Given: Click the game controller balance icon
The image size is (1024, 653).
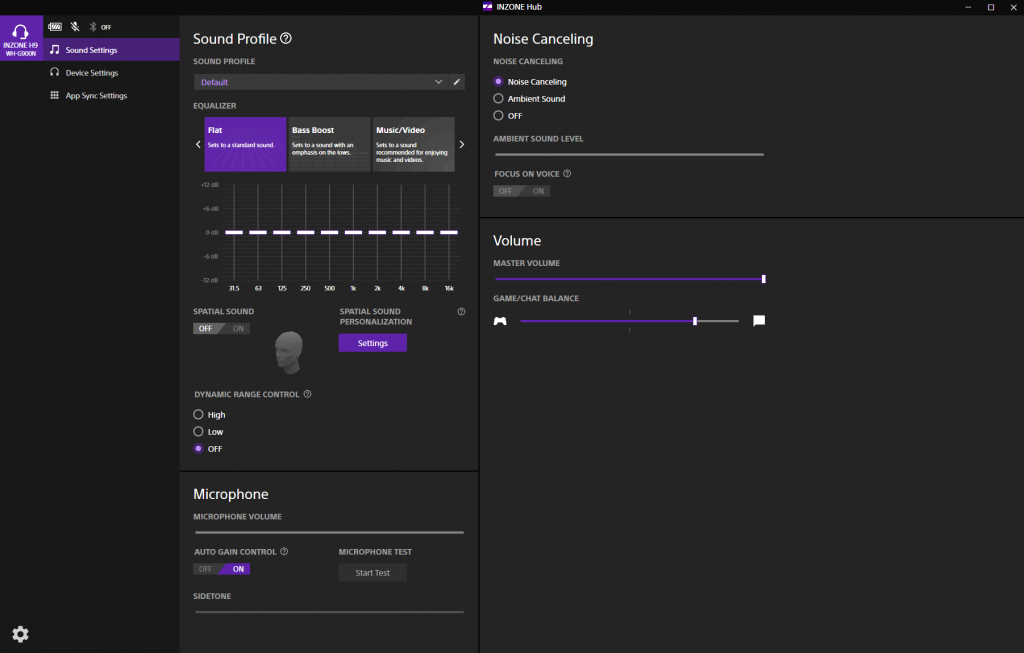Looking at the screenshot, I should [x=500, y=321].
